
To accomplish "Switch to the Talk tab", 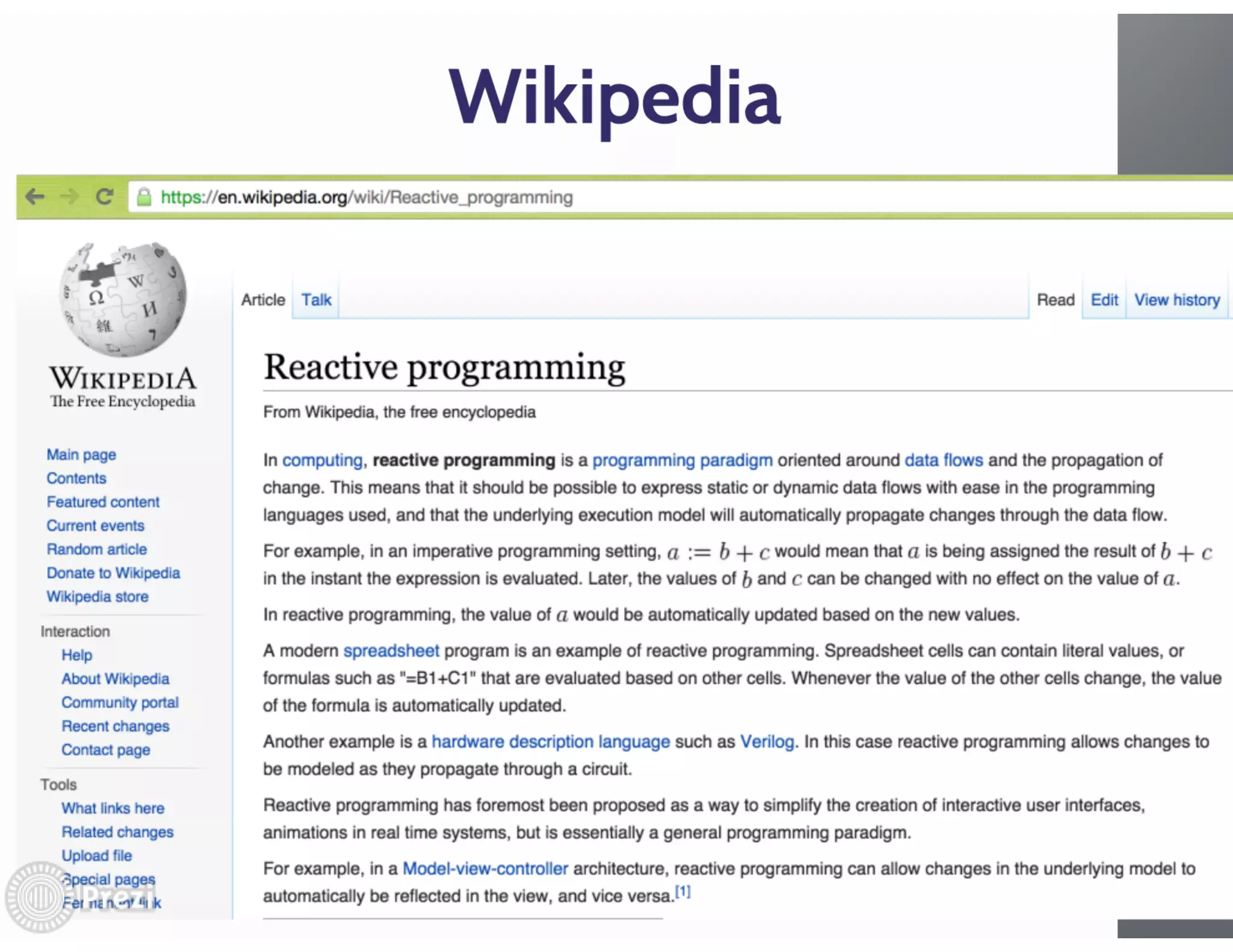I will point(316,300).
